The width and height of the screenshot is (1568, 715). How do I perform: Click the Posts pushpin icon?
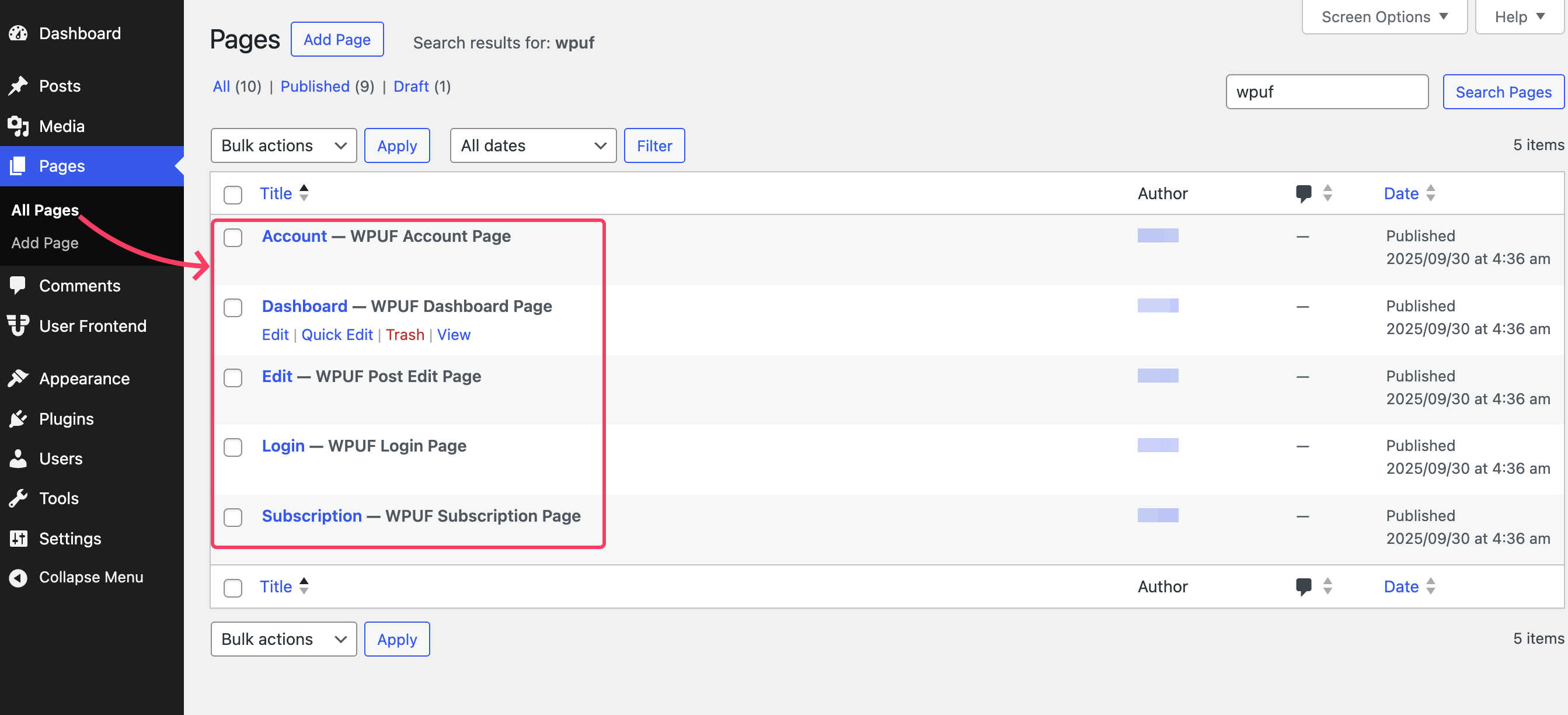[x=18, y=86]
